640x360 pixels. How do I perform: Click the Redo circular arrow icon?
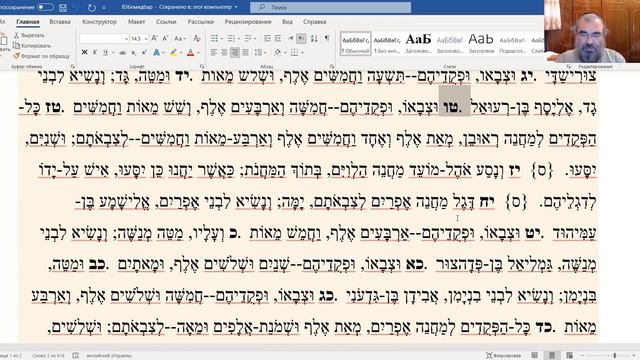pos(92,7)
